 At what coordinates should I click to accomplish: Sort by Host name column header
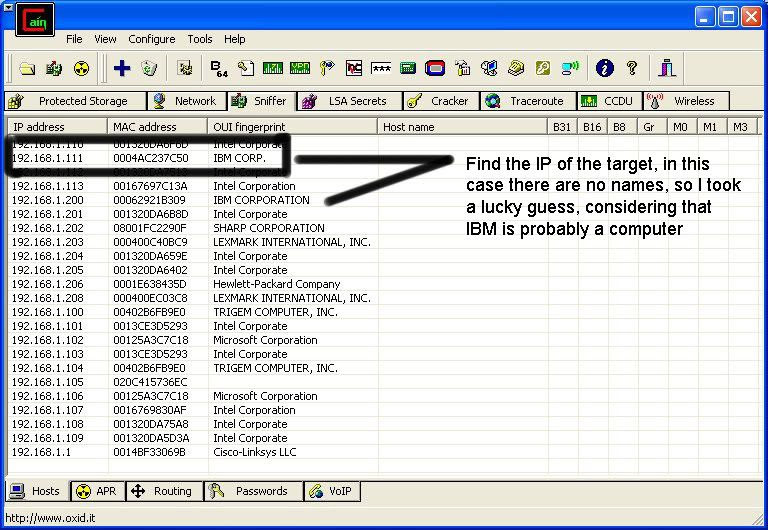pos(462,127)
